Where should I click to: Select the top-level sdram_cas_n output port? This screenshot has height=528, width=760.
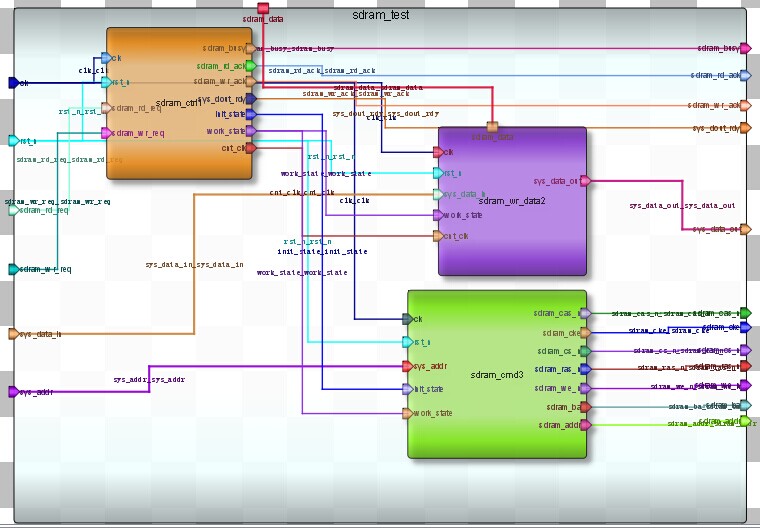point(745,313)
